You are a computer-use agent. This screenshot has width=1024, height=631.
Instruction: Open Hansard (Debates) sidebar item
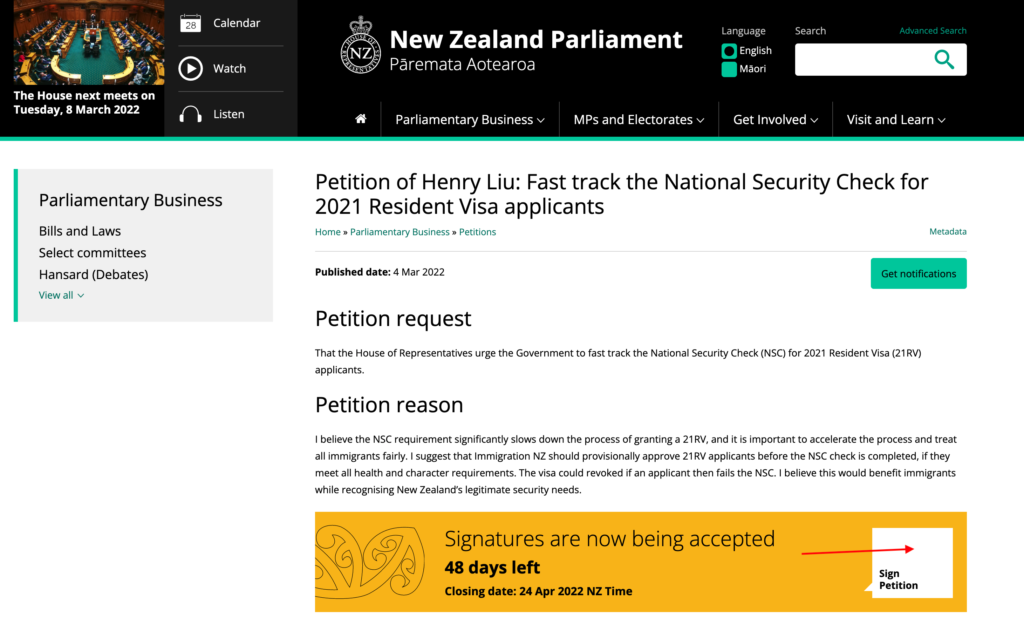(93, 274)
